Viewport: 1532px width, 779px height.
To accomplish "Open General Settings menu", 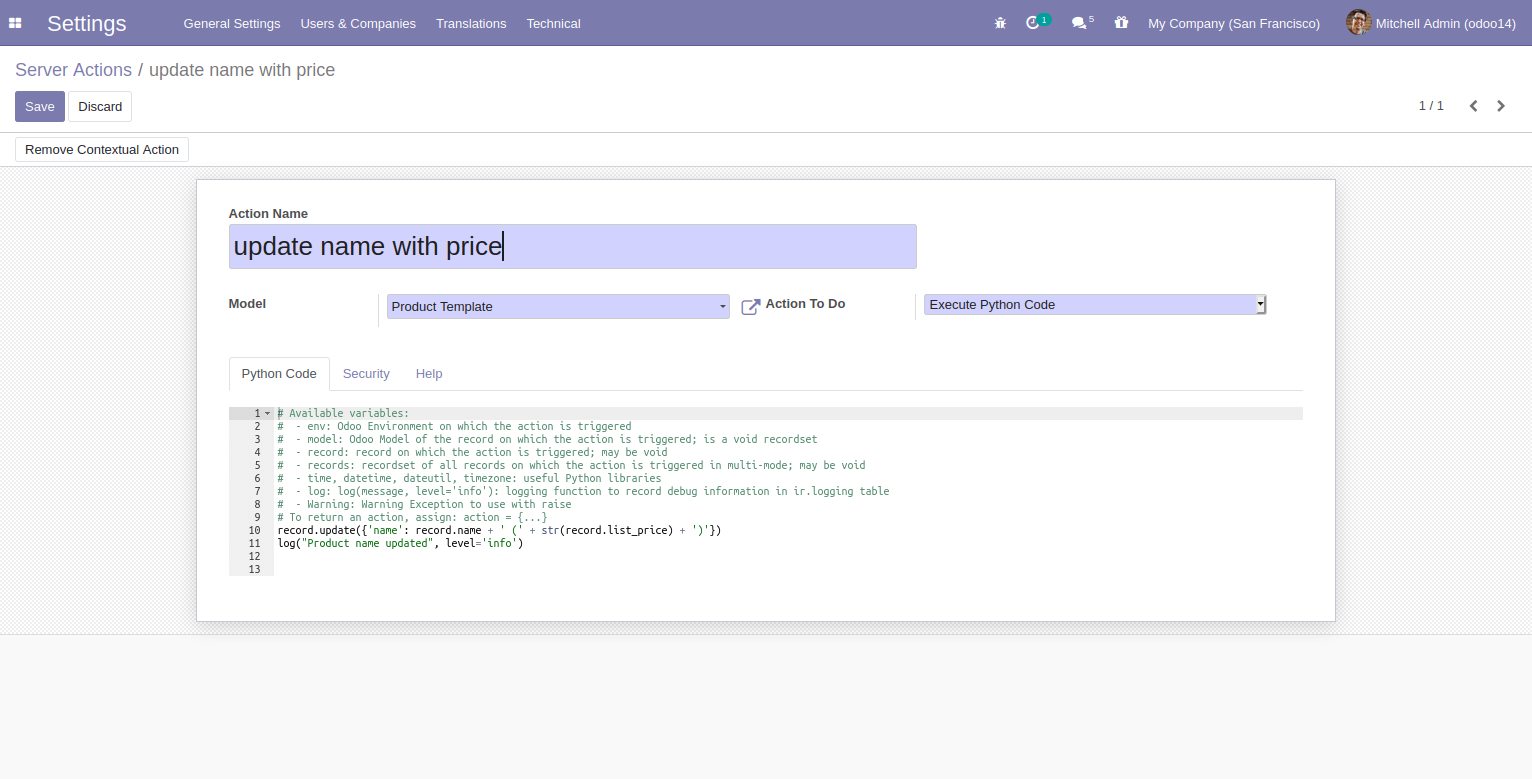I will coord(232,23).
